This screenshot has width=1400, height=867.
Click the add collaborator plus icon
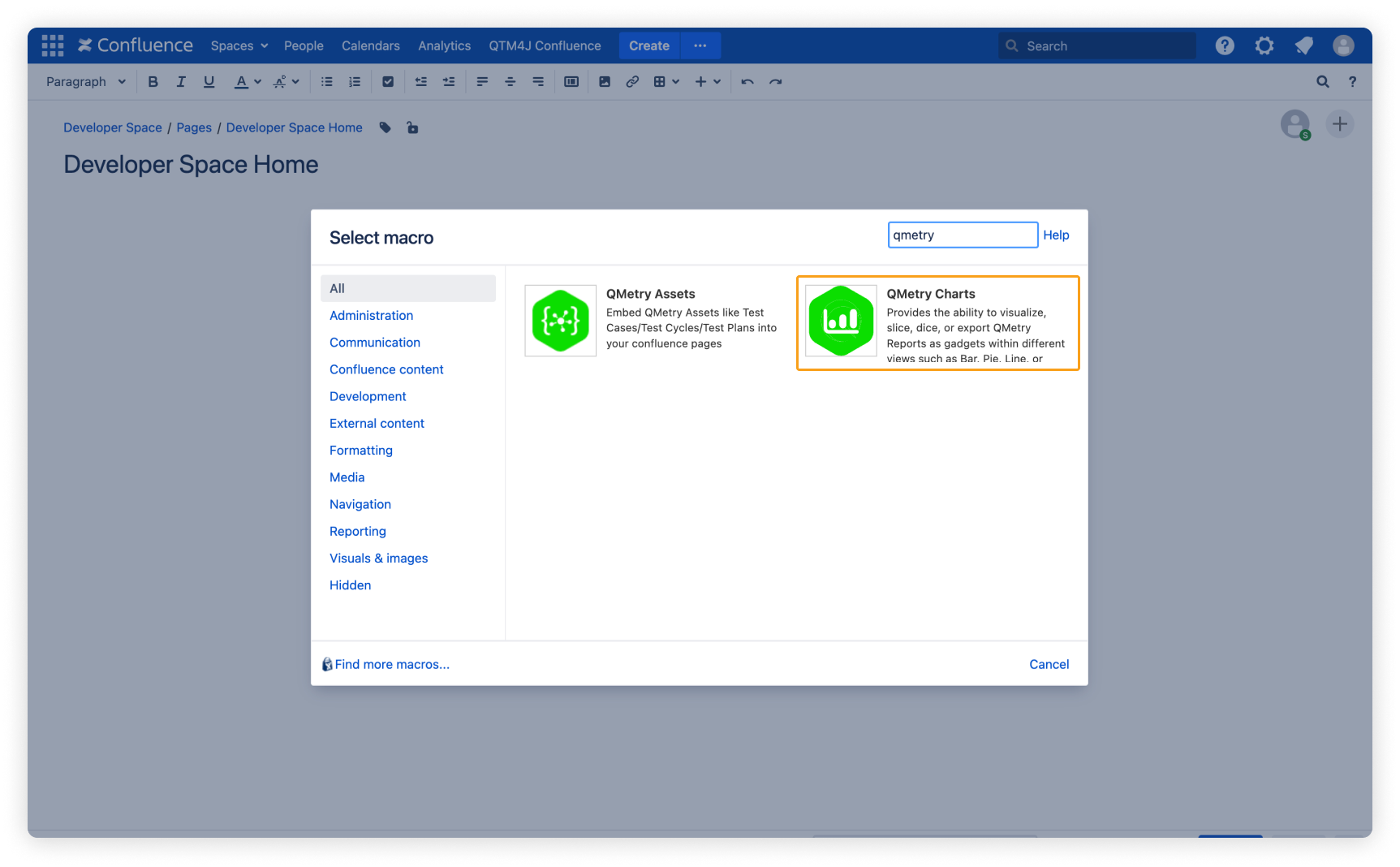click(1340, 124)
